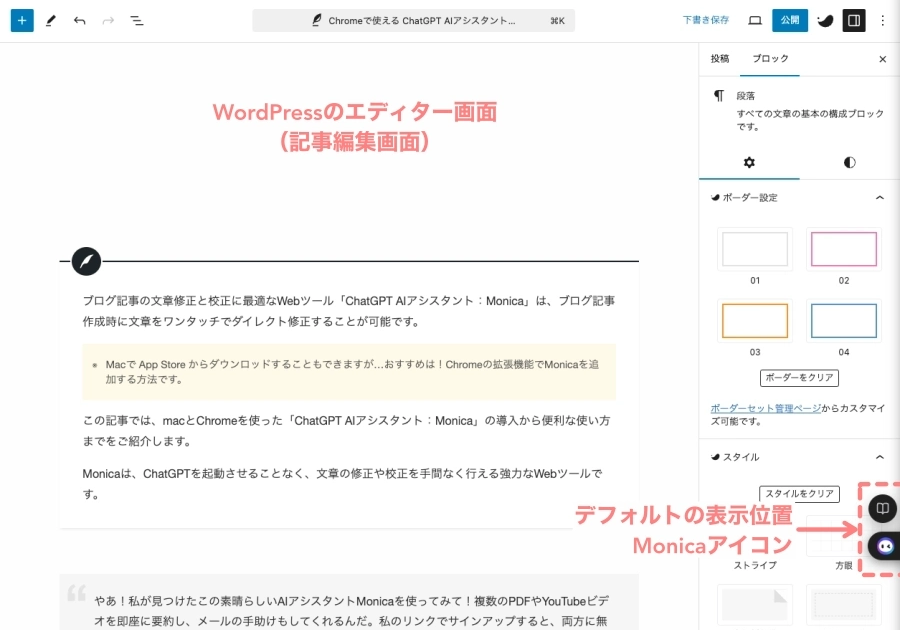Click the preview device icon
Viewport: 900px width, 630px height.
click(x=755, y=20)
